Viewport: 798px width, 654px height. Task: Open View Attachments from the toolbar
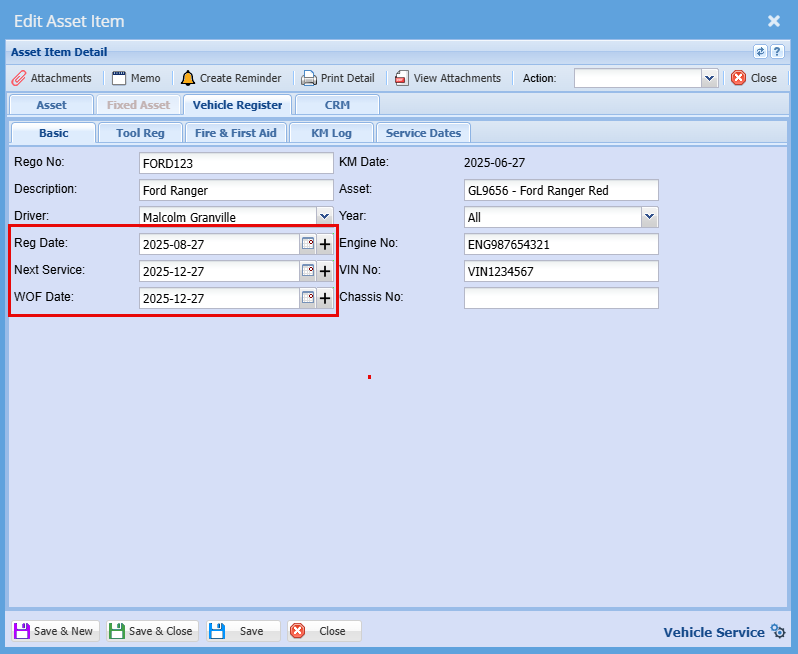click(x=402, y=78)
